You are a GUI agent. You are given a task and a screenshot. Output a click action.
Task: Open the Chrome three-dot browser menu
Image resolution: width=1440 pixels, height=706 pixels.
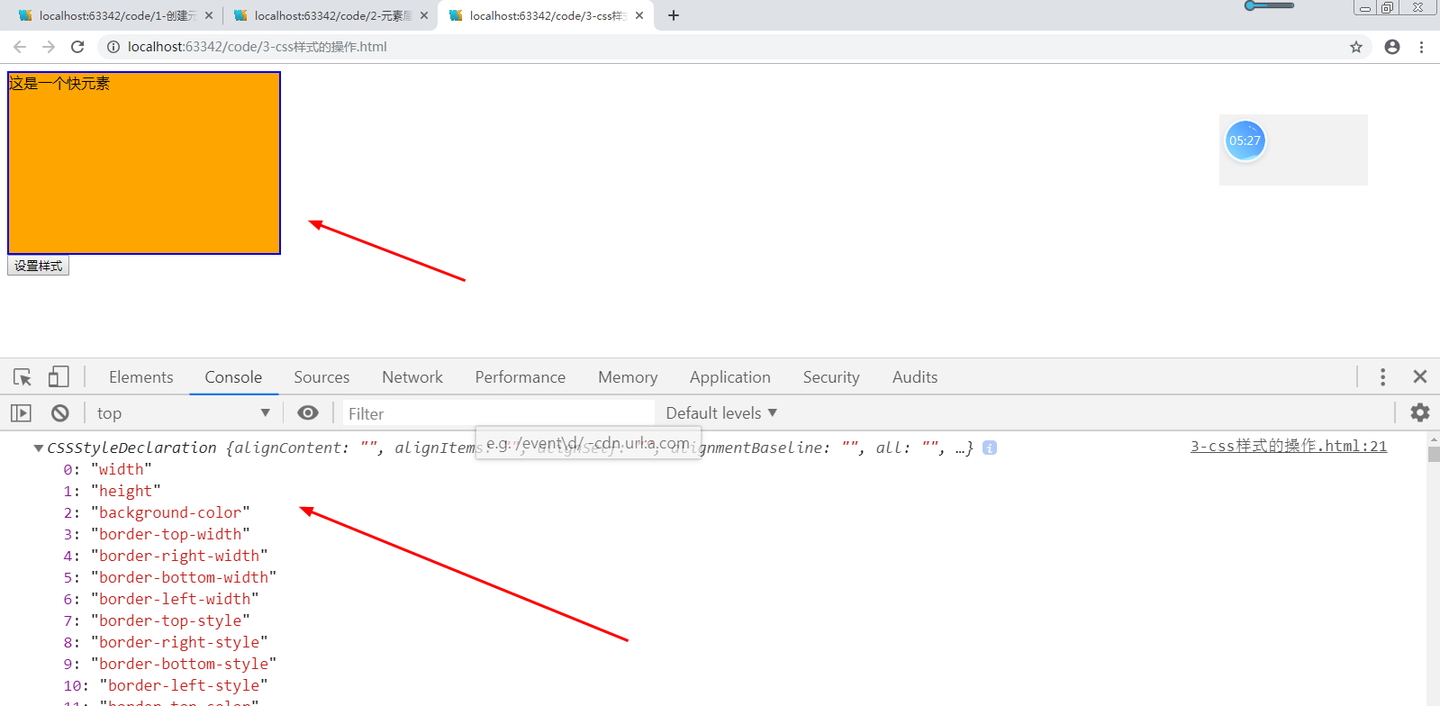tap(1422, 46)
